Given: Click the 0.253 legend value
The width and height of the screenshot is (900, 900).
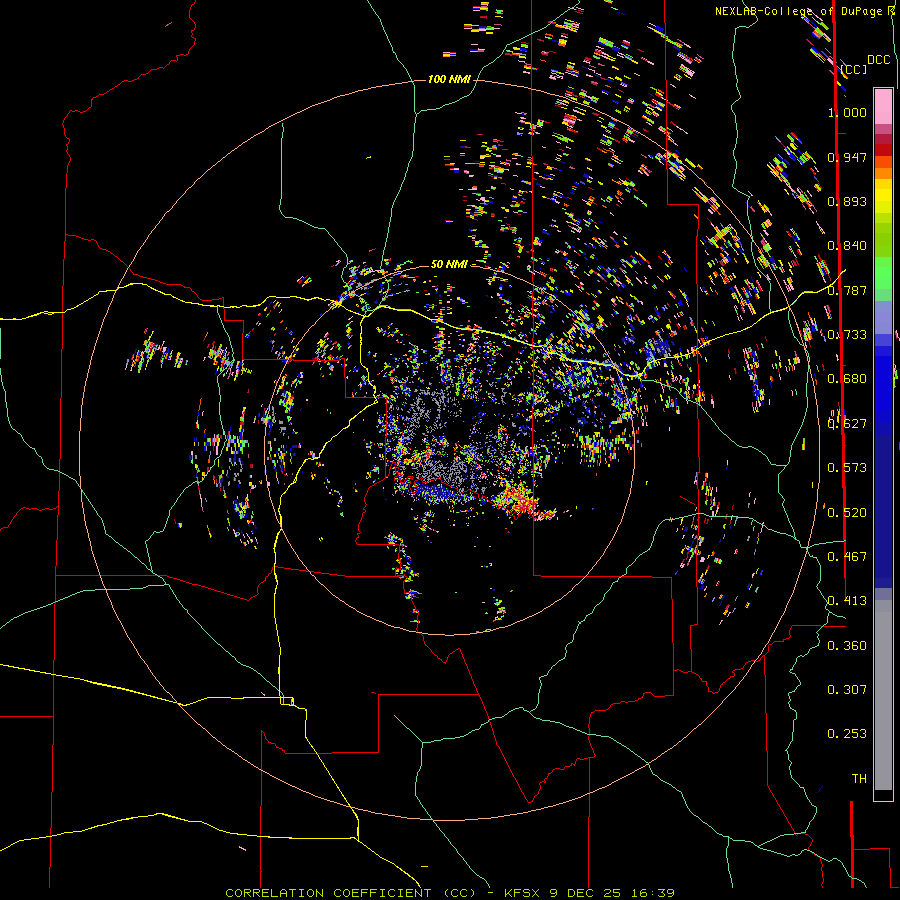Looking at the screenshot, I should click(847, 734).
